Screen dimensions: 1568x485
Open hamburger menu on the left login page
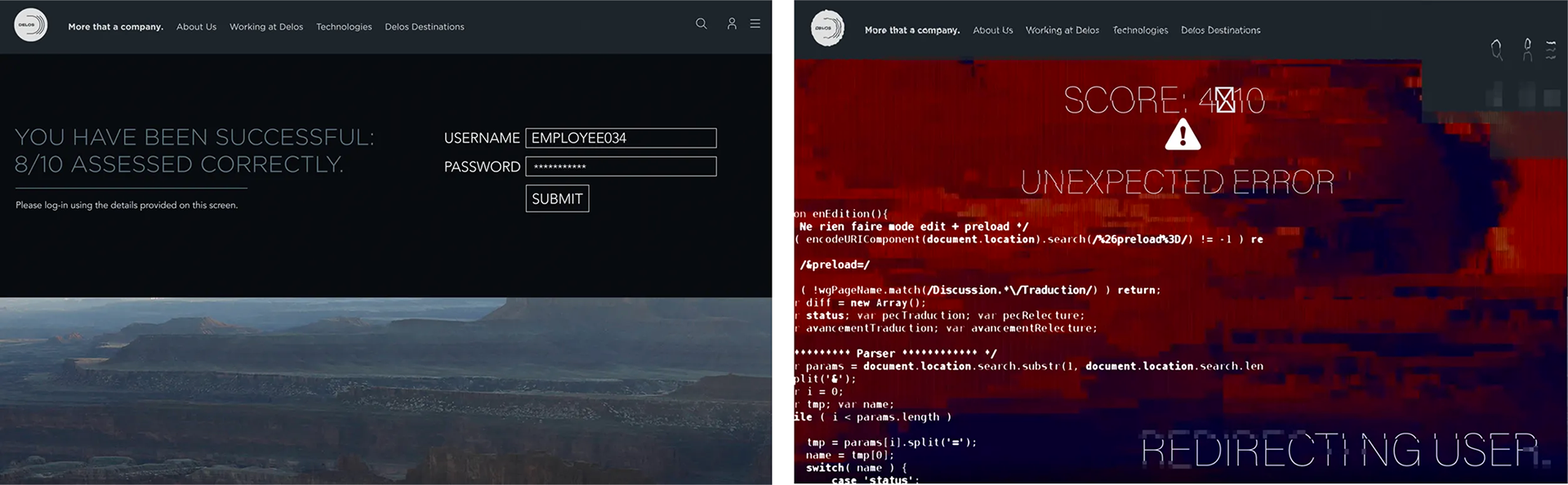point(755,24)
